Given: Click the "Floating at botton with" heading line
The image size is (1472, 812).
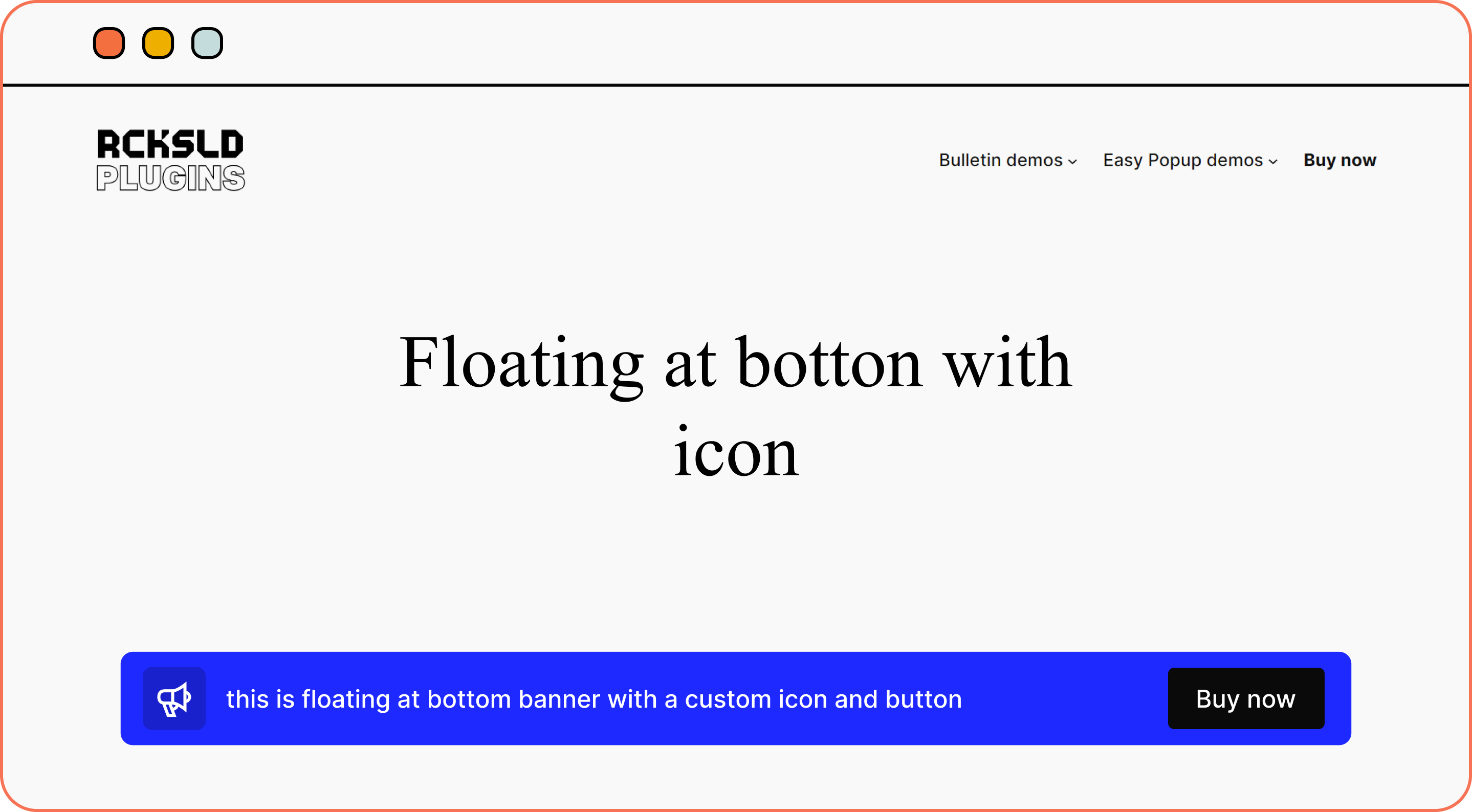Looking at the screenshot, I should tap(736, 362).
